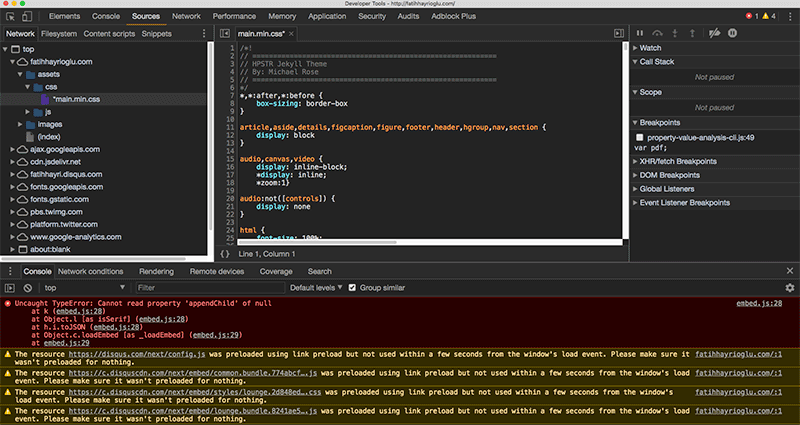Expand the ajax.googleapis.com node
The image size is (800, 425).
(x=13, y=149)
